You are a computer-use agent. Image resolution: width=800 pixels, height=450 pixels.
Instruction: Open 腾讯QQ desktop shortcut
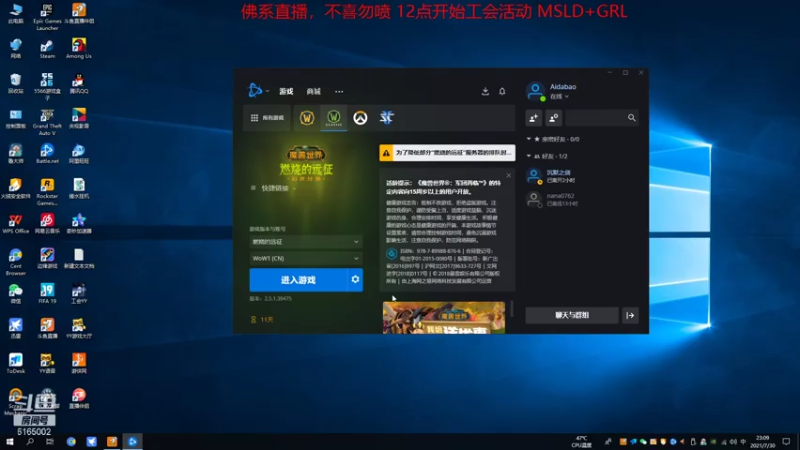point(79,84)
